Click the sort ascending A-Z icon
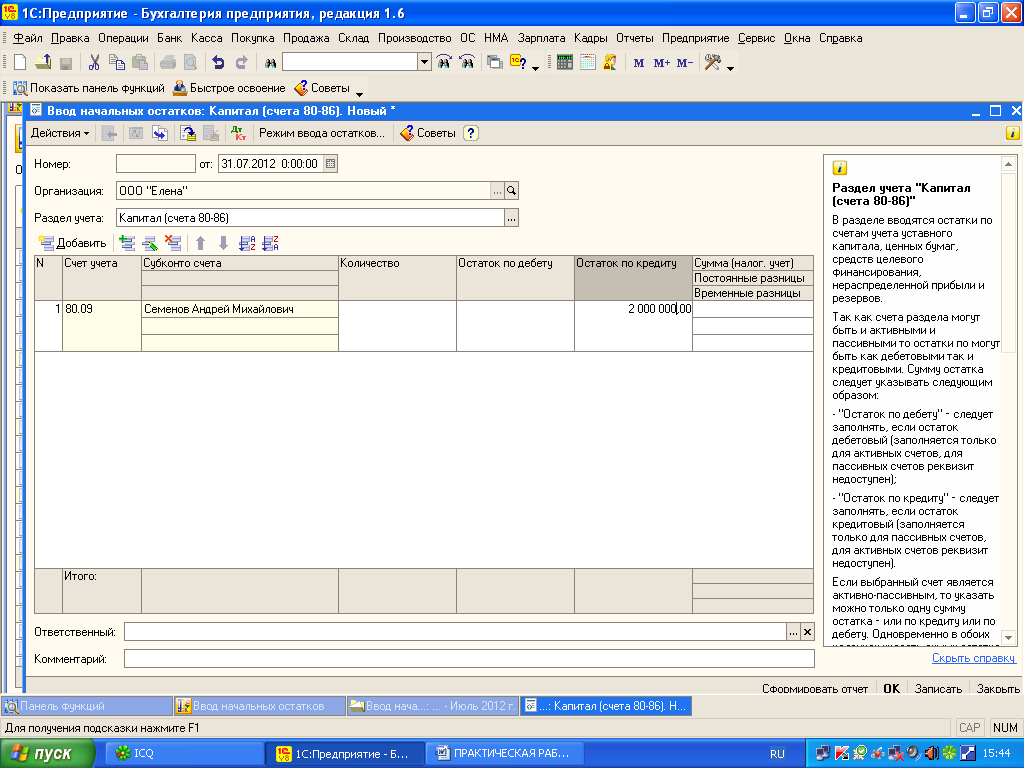Viewport: 1024px width, 768px height. click(x=247, y=243)
